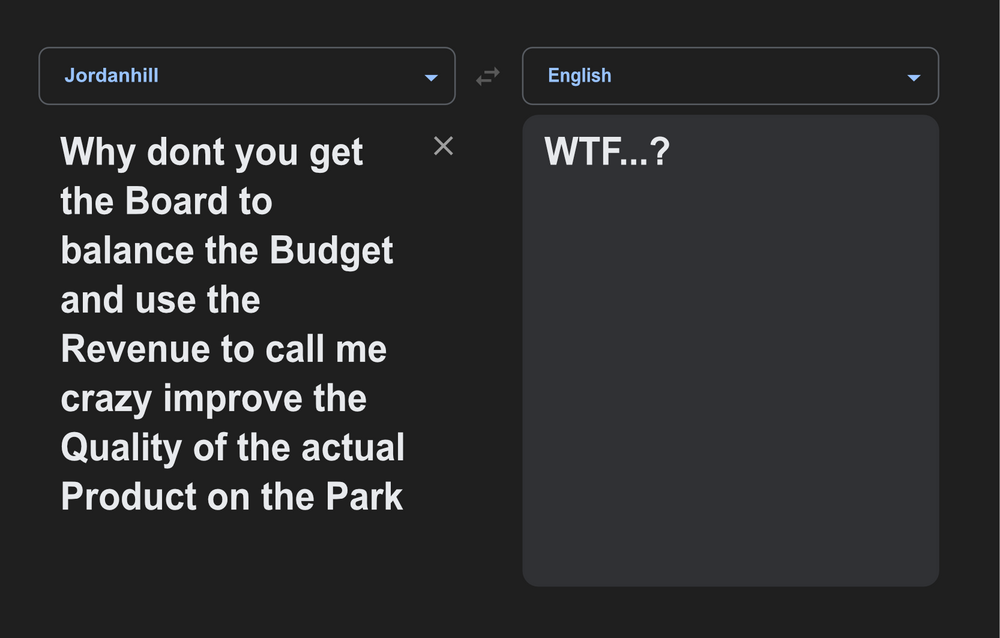Click the word "Board" in source text
The width and height of the screenshot is (1000, 638).
coord(177,202)
